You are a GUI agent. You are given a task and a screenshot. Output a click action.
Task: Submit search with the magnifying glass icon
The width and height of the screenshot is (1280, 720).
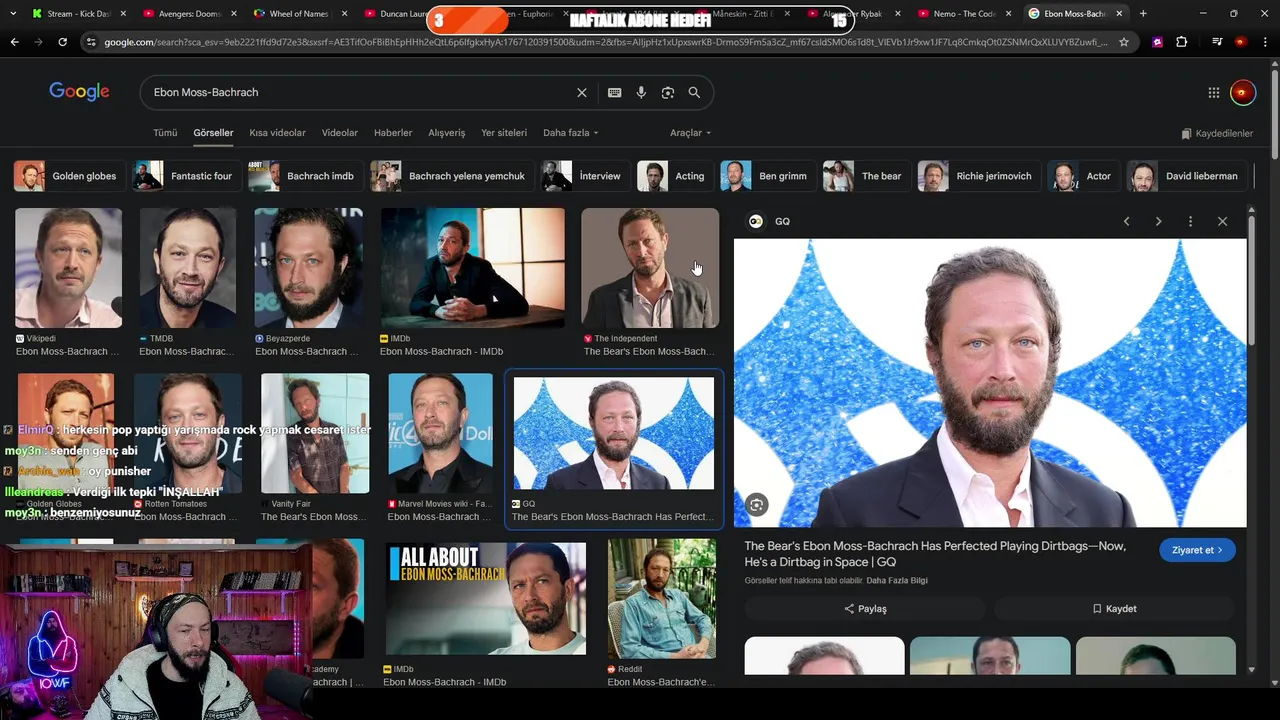(694, 92)
